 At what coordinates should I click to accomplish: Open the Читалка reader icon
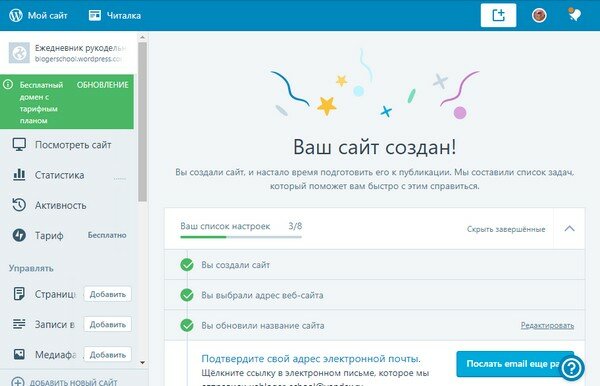95,15
